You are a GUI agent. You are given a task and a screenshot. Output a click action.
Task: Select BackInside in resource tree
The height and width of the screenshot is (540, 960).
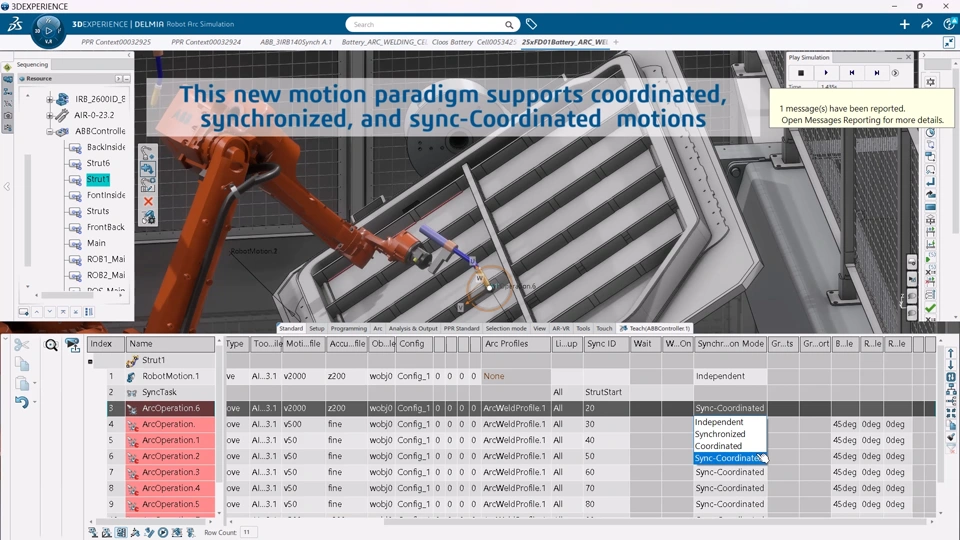coord(106,147)
